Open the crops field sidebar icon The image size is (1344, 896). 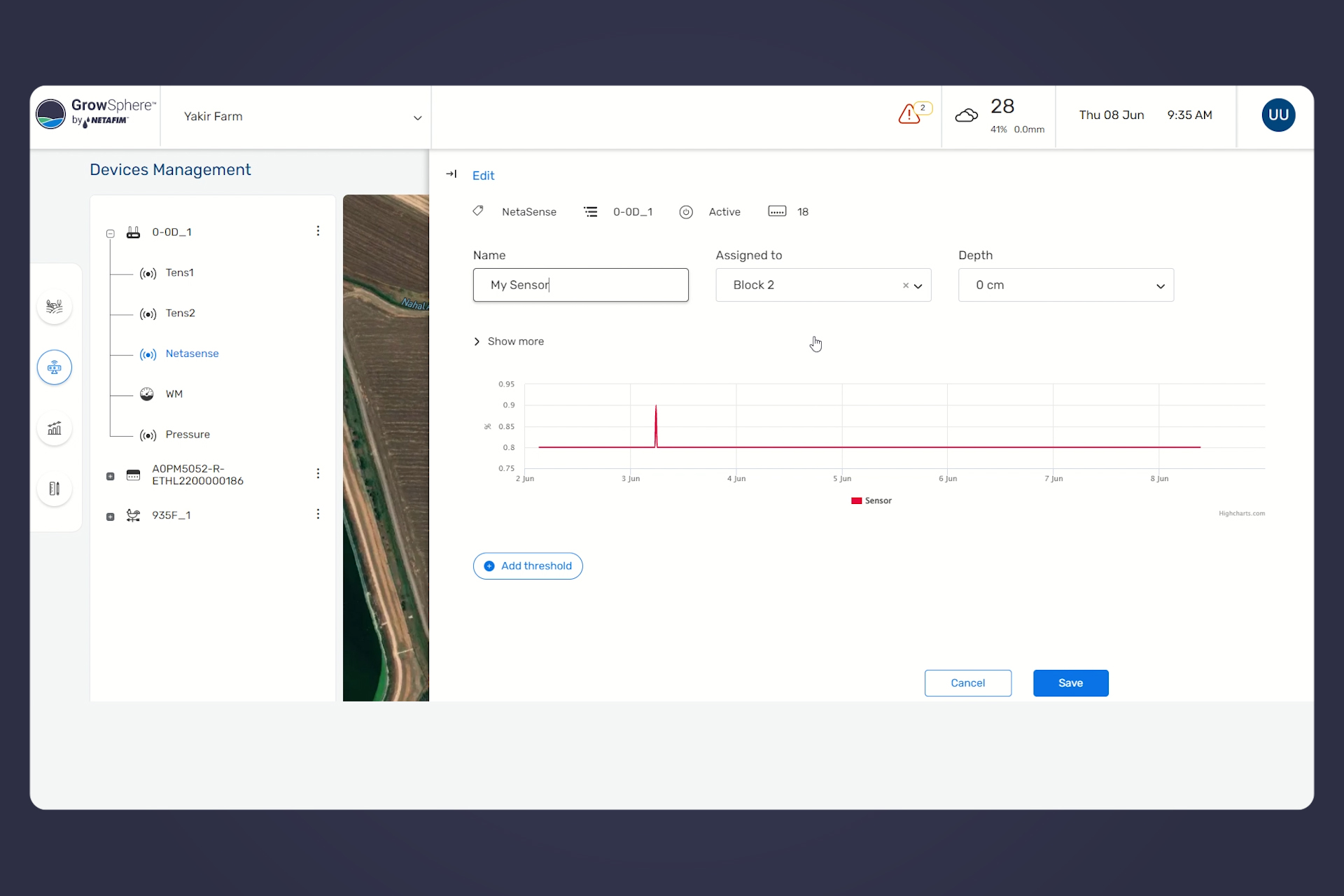click(x=55, y=307)
